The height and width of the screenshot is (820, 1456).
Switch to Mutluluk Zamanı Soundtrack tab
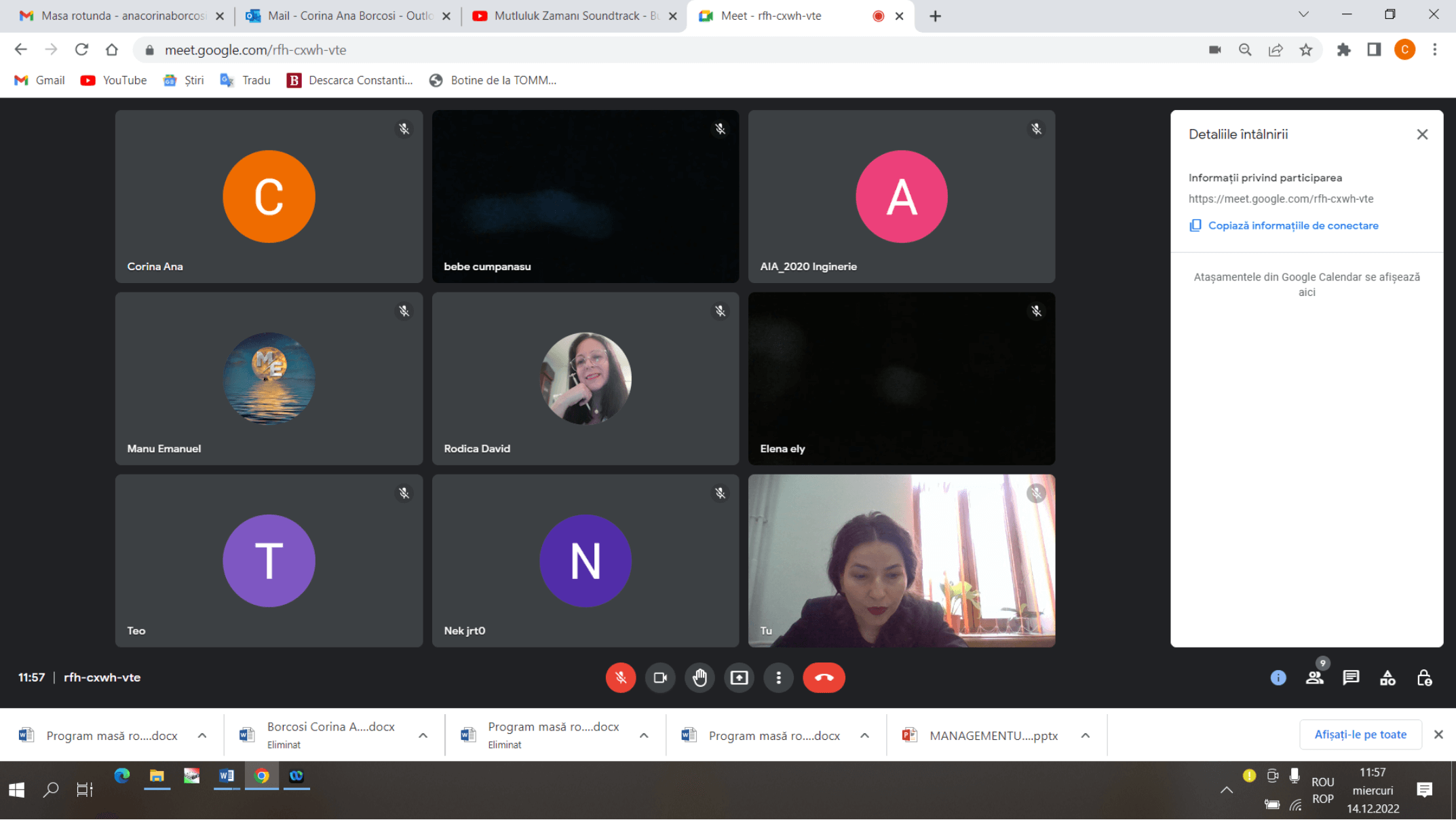[x=569, y=16]
